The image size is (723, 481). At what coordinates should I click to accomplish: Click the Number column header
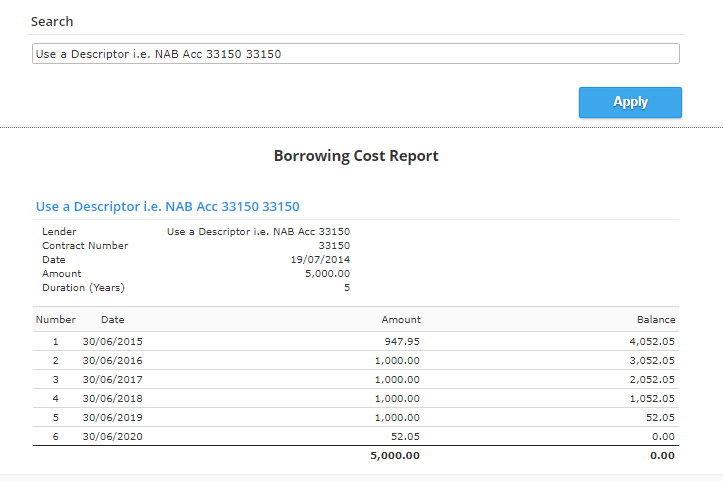[56, 319]
